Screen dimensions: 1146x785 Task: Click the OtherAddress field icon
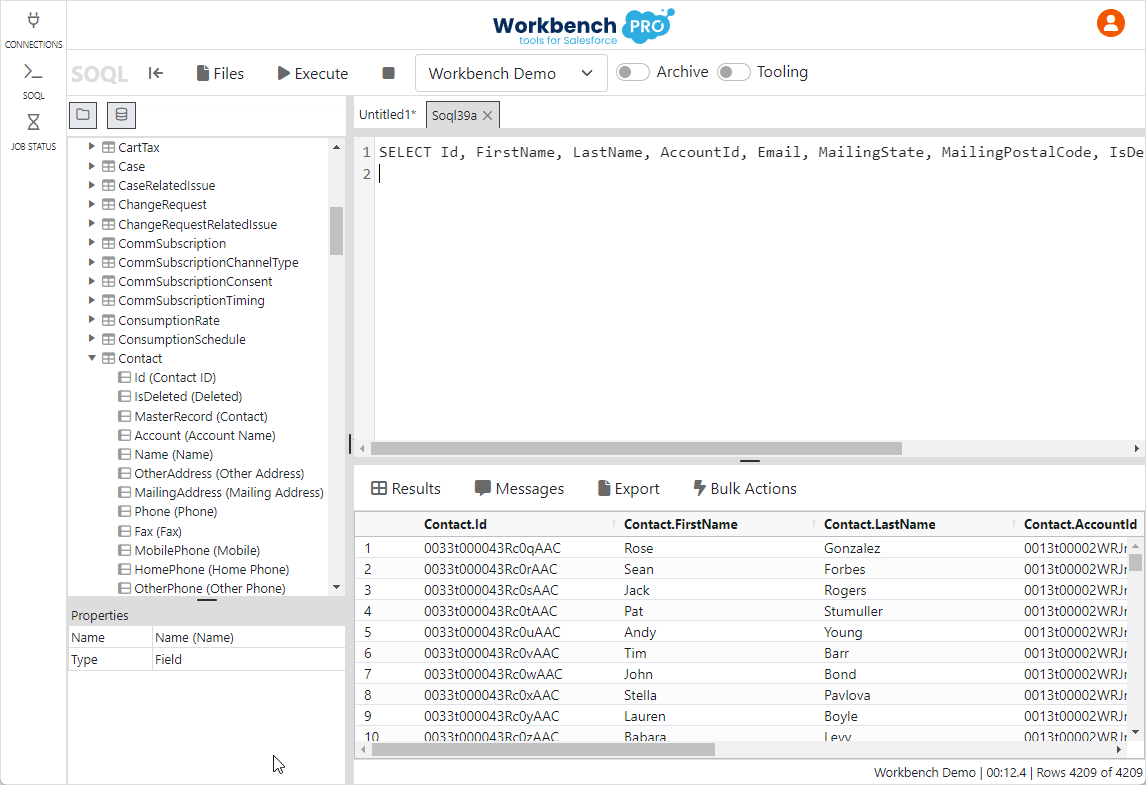[124, 473]
